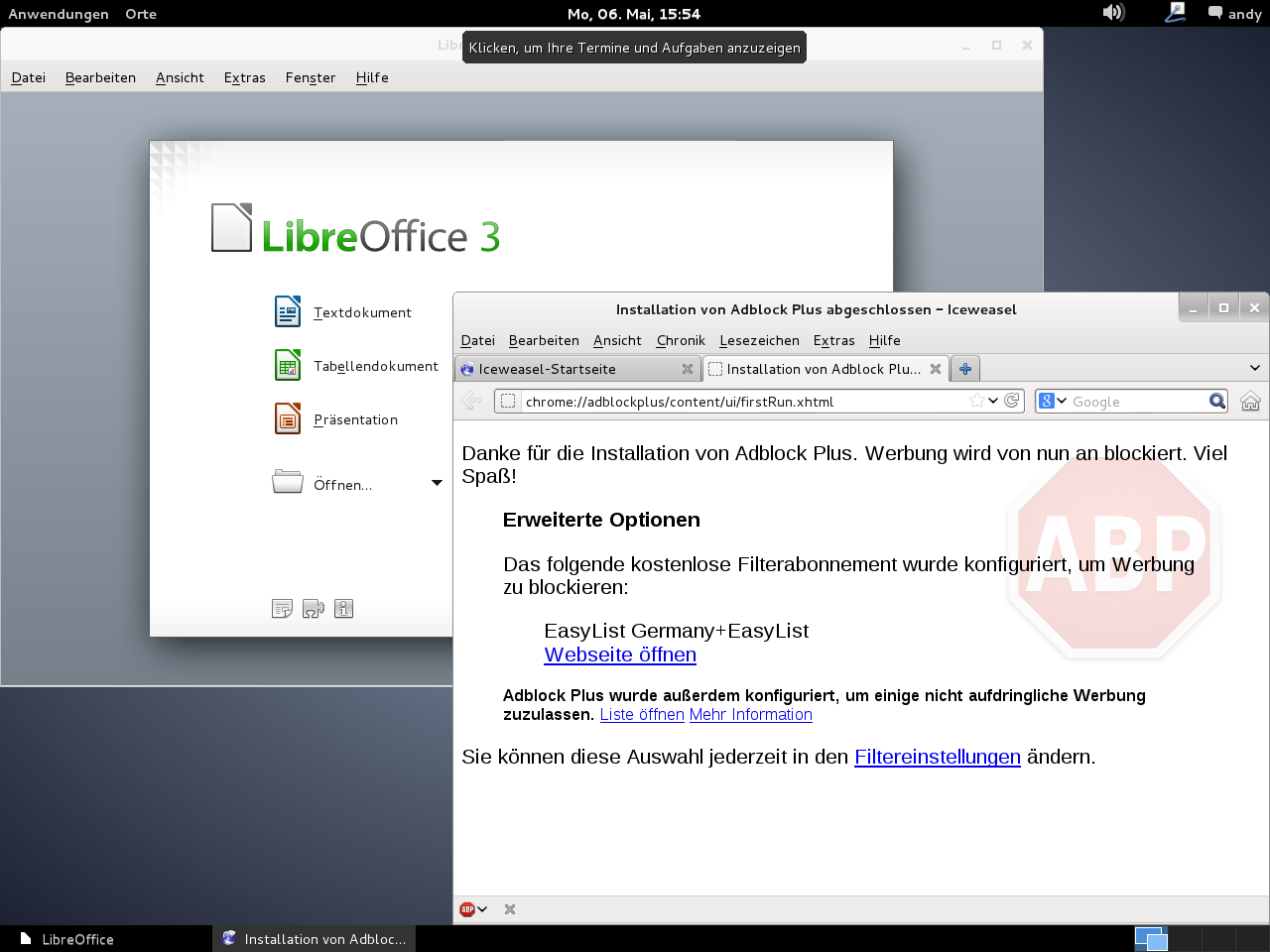Screen dimensions: 1270x952
Task: Open the Google search engine dropdown
Action: tap(1053, 401)
